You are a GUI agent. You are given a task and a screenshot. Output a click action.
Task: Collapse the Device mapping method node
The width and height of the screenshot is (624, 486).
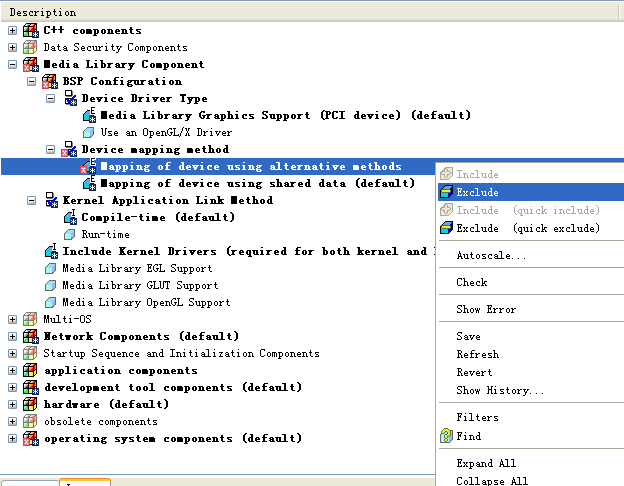click(x=51, y=150)
